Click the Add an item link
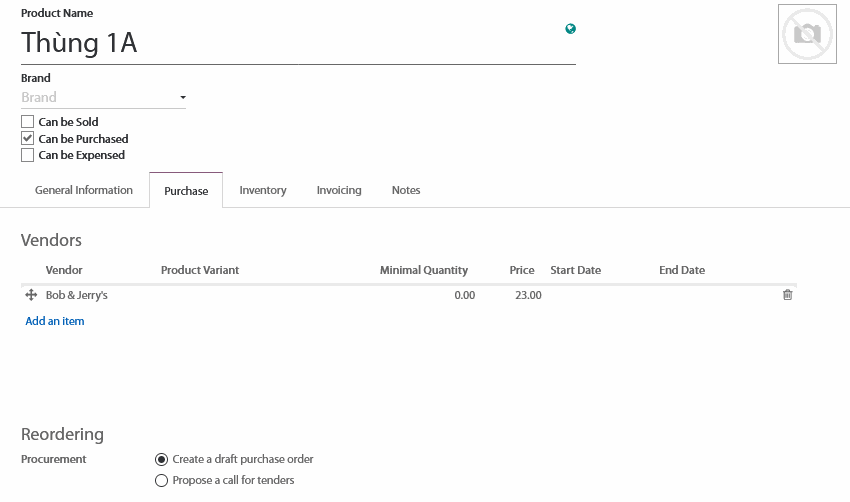Image resolution: width=850 pixels, height=502 pixels. 55,321
